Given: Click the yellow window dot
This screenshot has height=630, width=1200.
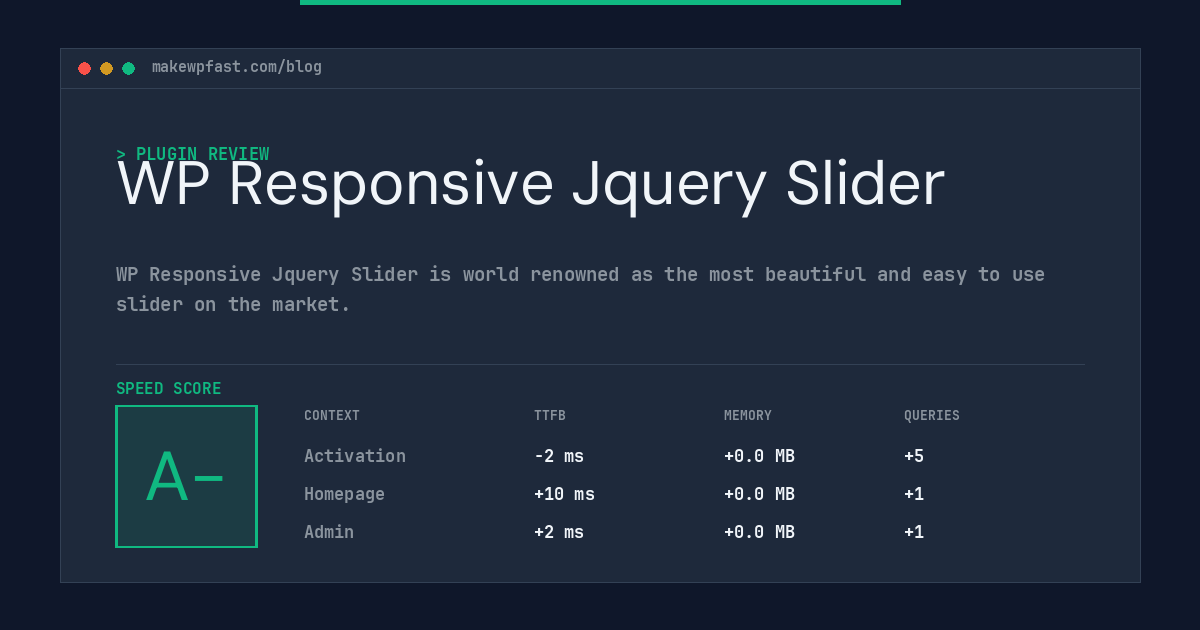Looking at the screenshot, I should pos(106,68).
